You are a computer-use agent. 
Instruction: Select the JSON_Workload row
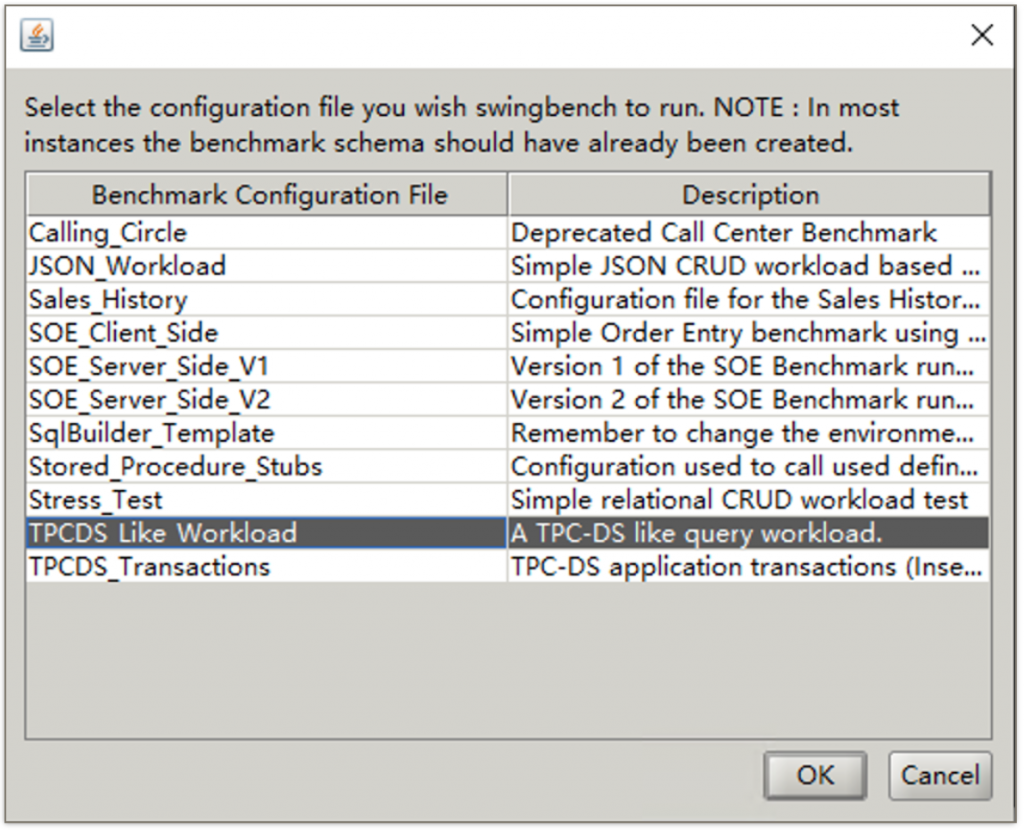pos(127,266)
